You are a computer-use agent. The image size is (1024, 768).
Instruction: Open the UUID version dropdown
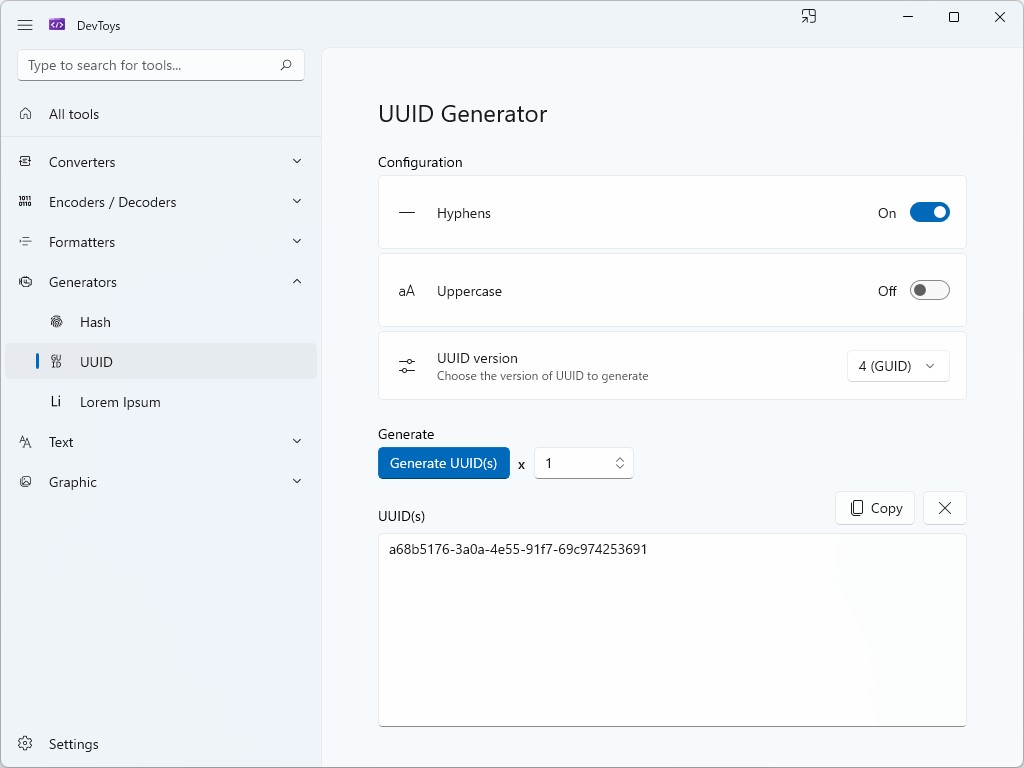pos(897,366)
